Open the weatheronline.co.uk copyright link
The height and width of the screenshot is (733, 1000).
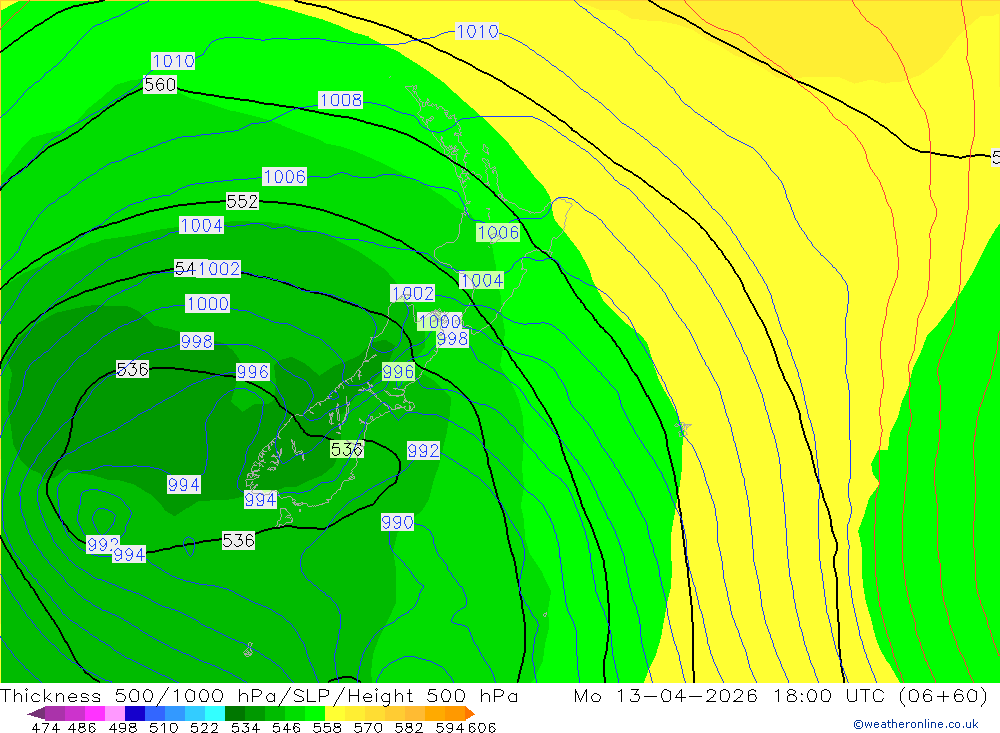click(x=916, y=724)
